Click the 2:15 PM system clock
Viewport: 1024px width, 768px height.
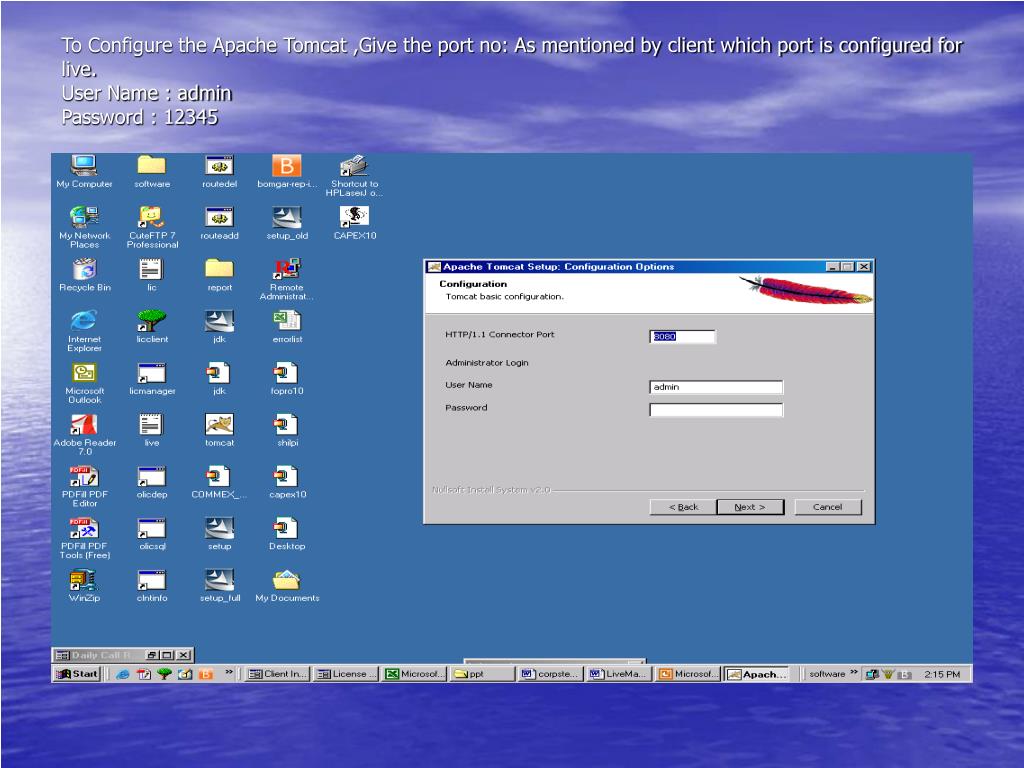(x=942, y=675)
